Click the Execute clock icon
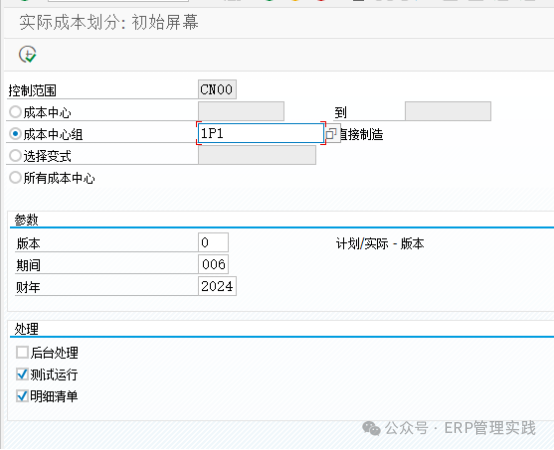The width and height of the screenshot is (554, 450). coord(28,54)
